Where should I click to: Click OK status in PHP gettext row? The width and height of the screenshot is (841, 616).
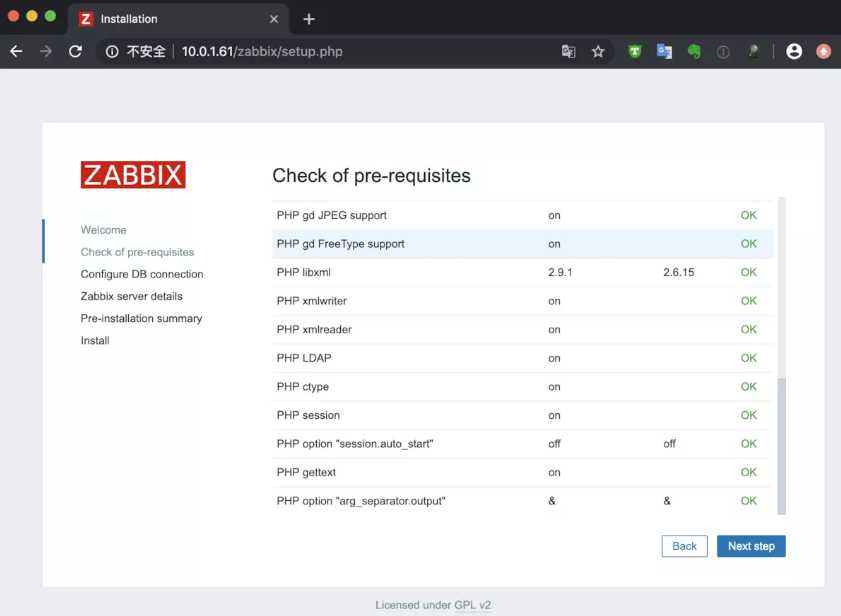(x=748, y=473)
